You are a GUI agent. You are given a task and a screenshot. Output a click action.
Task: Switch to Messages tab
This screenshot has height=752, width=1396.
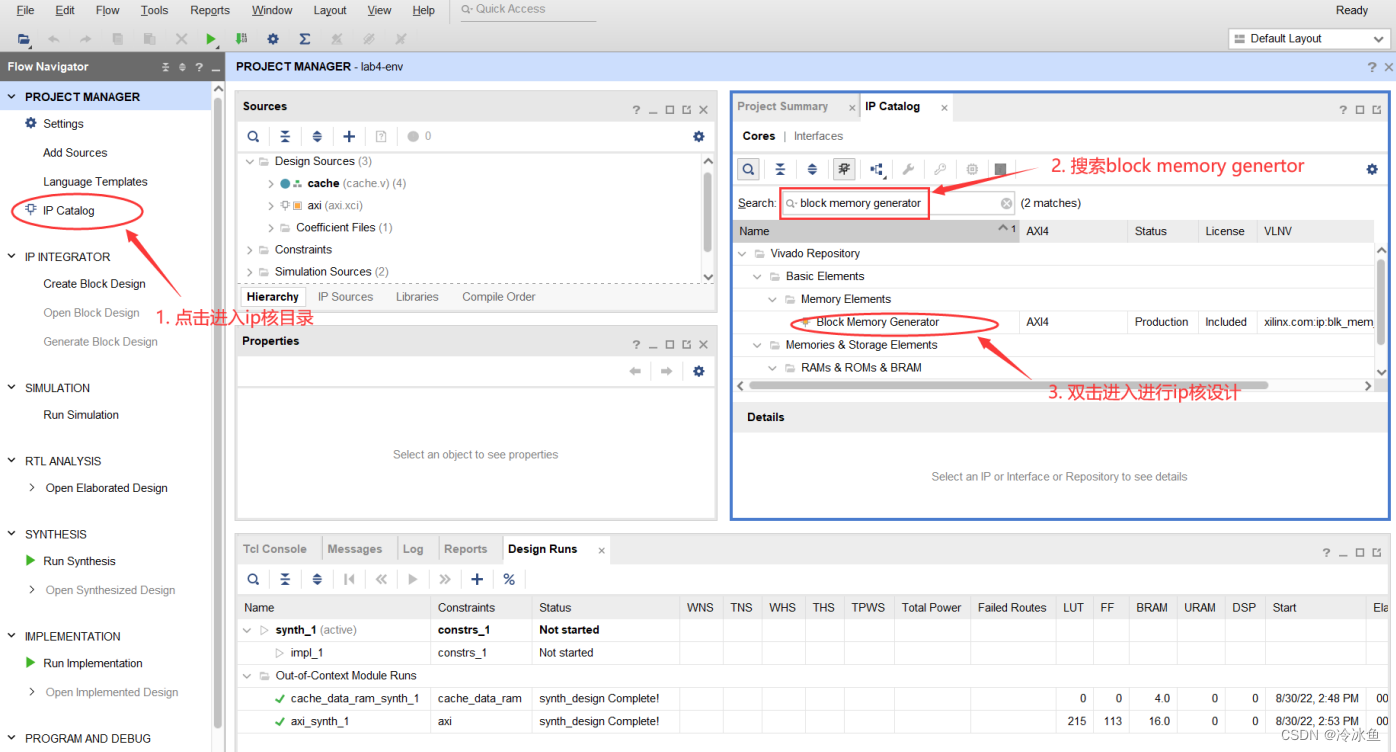pyautogui.click(x=355, y=549)
